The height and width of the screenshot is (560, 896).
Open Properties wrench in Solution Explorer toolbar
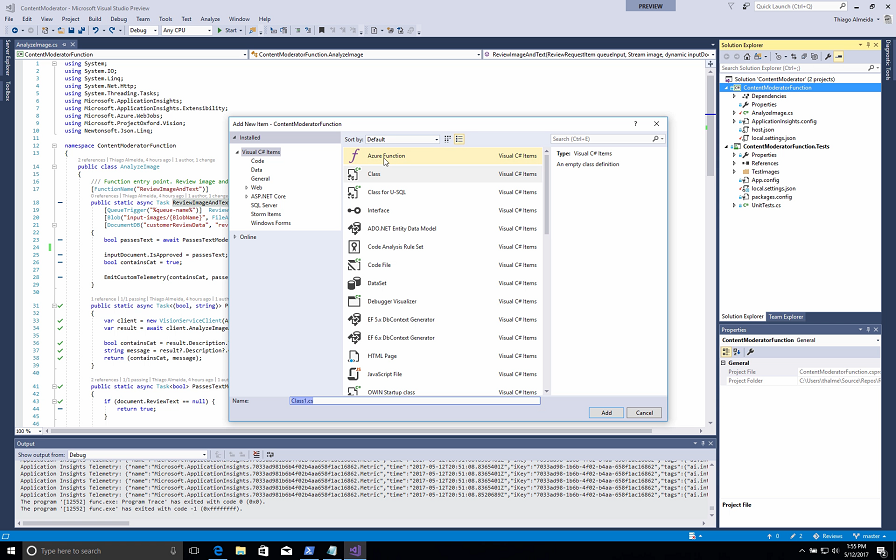827,57
